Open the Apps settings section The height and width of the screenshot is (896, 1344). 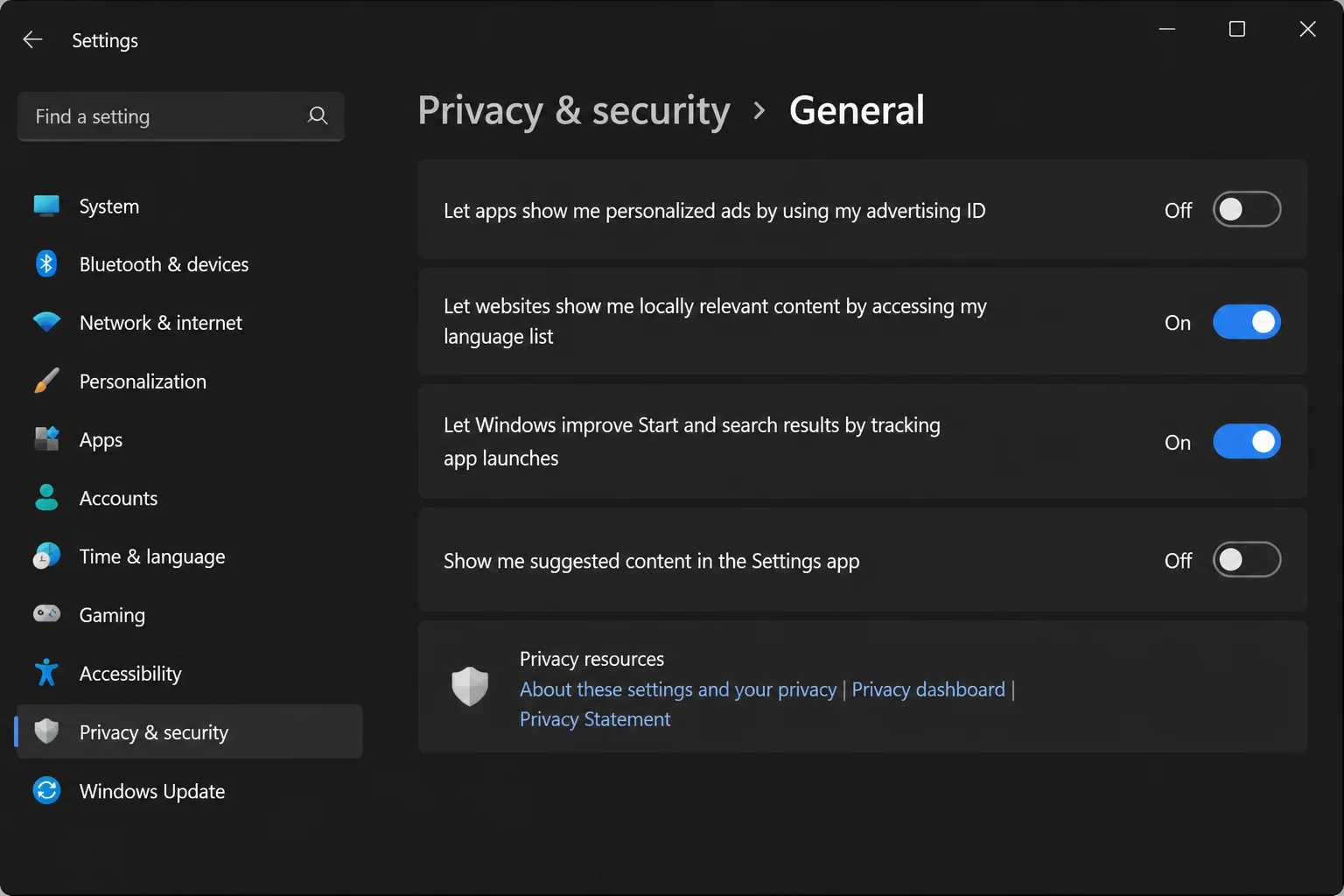(x=189, y=440)
